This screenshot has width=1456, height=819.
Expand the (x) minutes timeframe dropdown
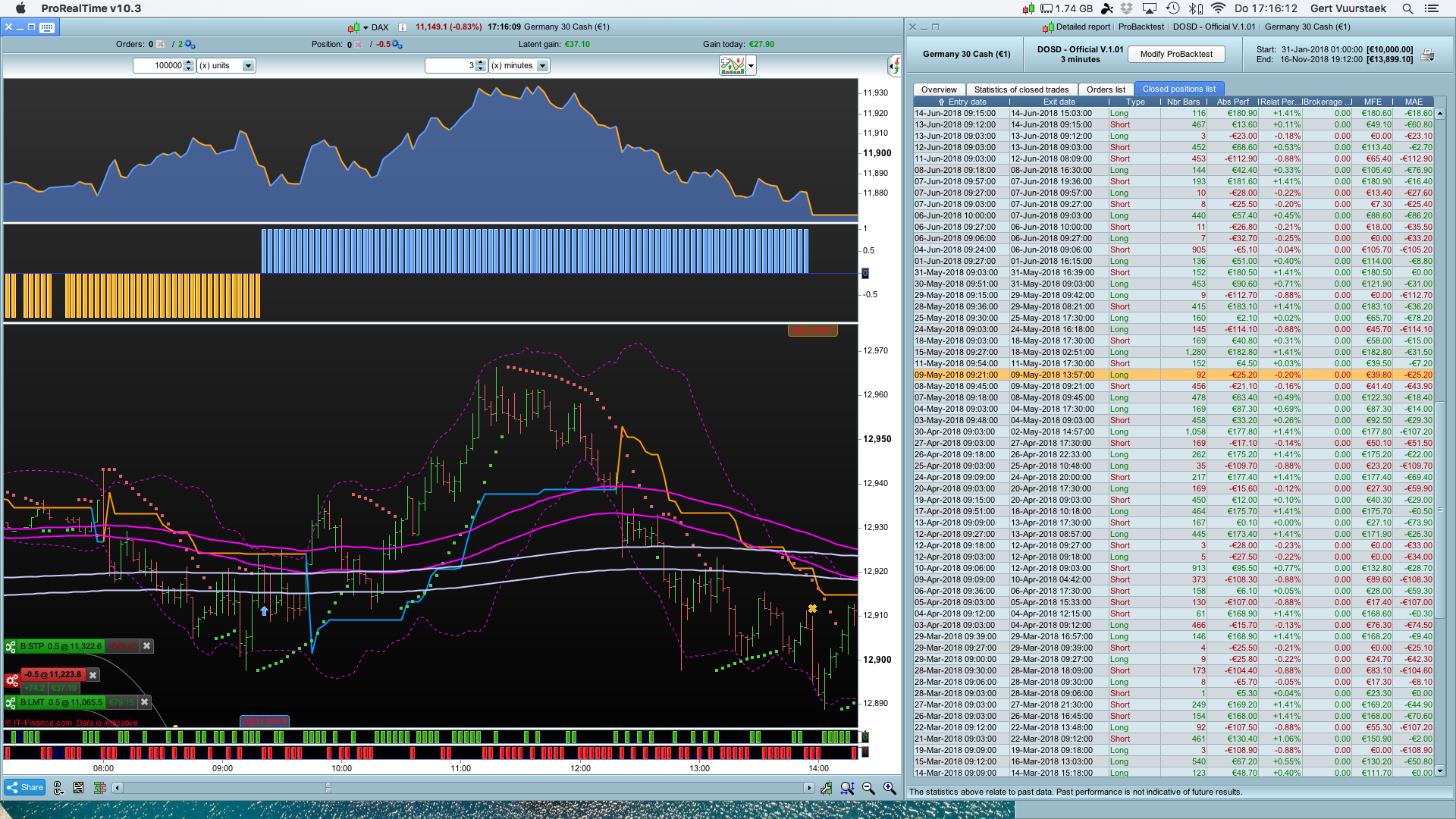click(542, 66)
